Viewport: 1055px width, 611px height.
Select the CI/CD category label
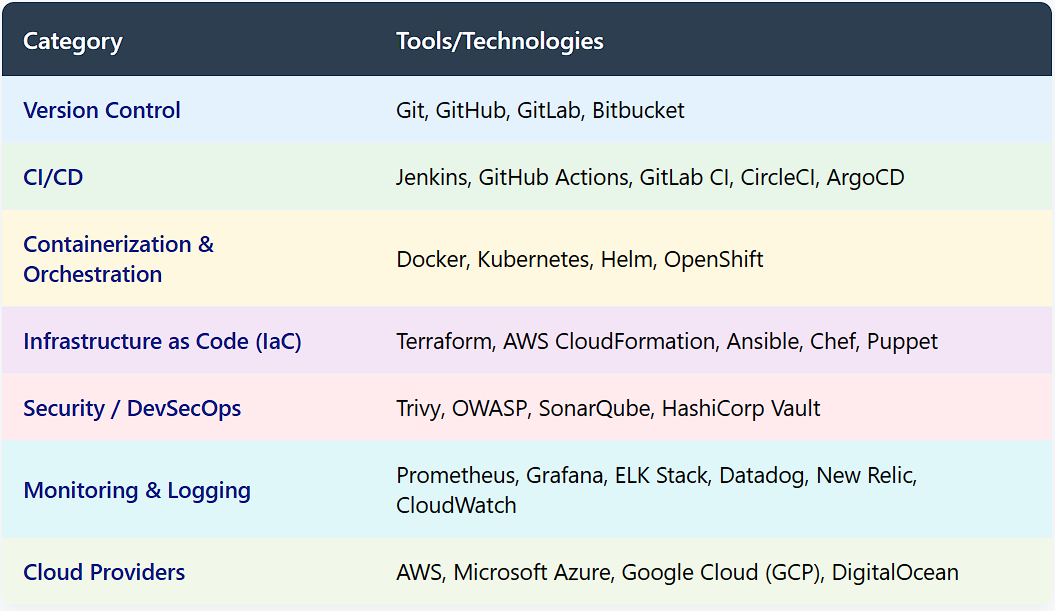(53, 177)
